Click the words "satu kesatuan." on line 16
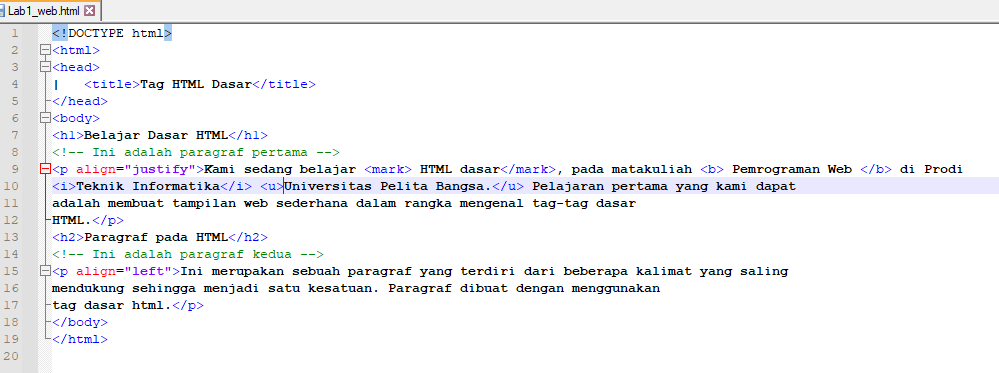 [x=324, y=288]
